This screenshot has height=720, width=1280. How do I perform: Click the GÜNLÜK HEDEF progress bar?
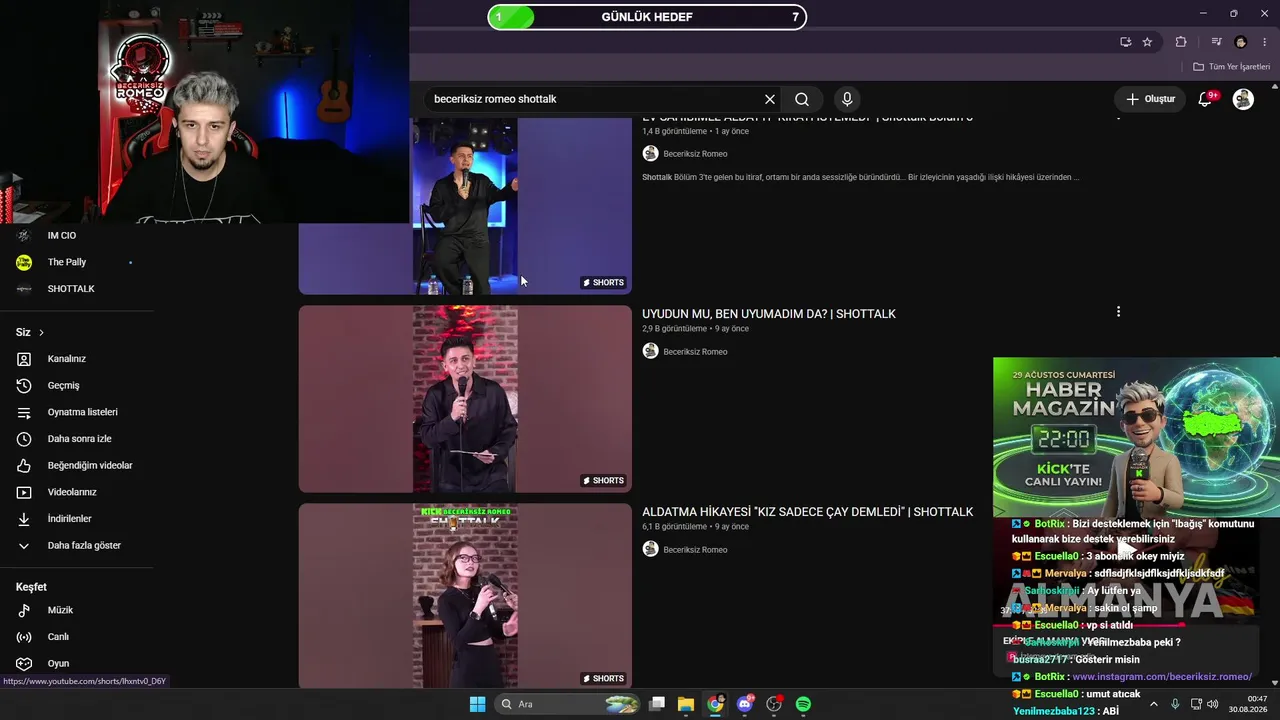(647, 17)
